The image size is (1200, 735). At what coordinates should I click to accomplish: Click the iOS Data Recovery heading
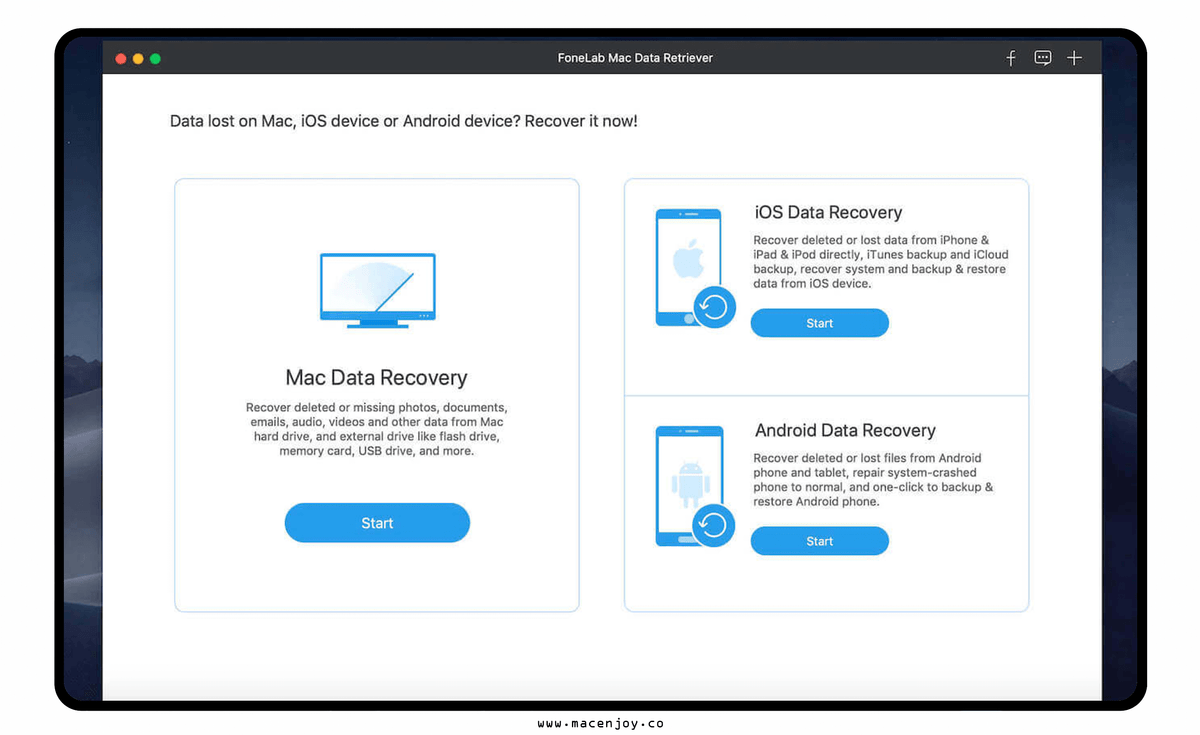[828, 212]
